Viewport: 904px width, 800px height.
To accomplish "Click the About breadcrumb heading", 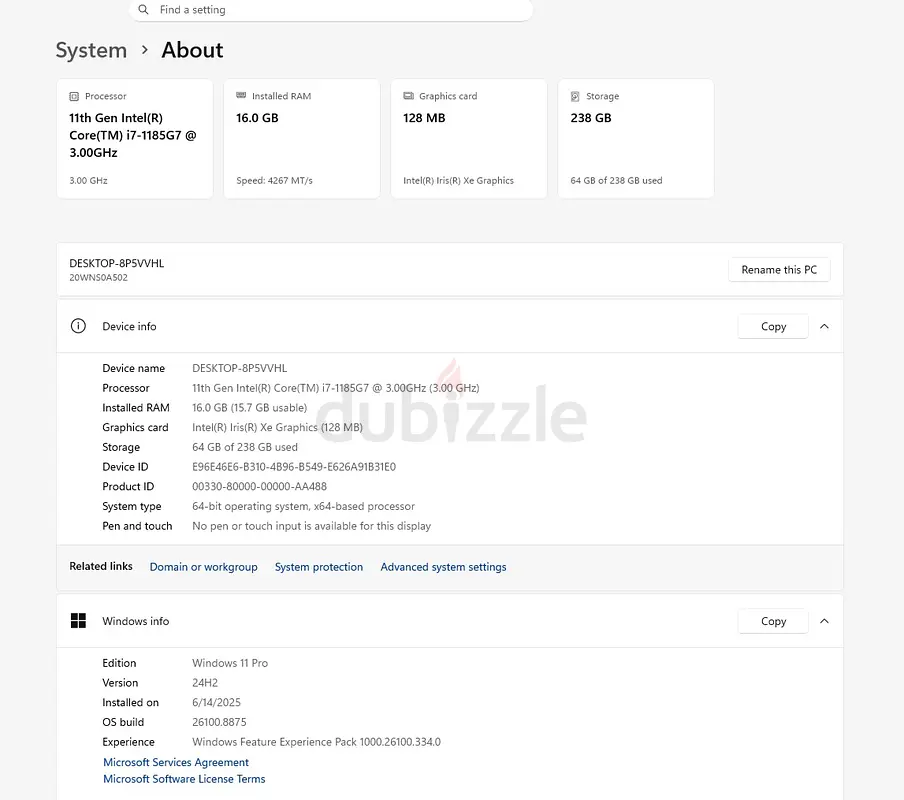I will coord(192,50).
